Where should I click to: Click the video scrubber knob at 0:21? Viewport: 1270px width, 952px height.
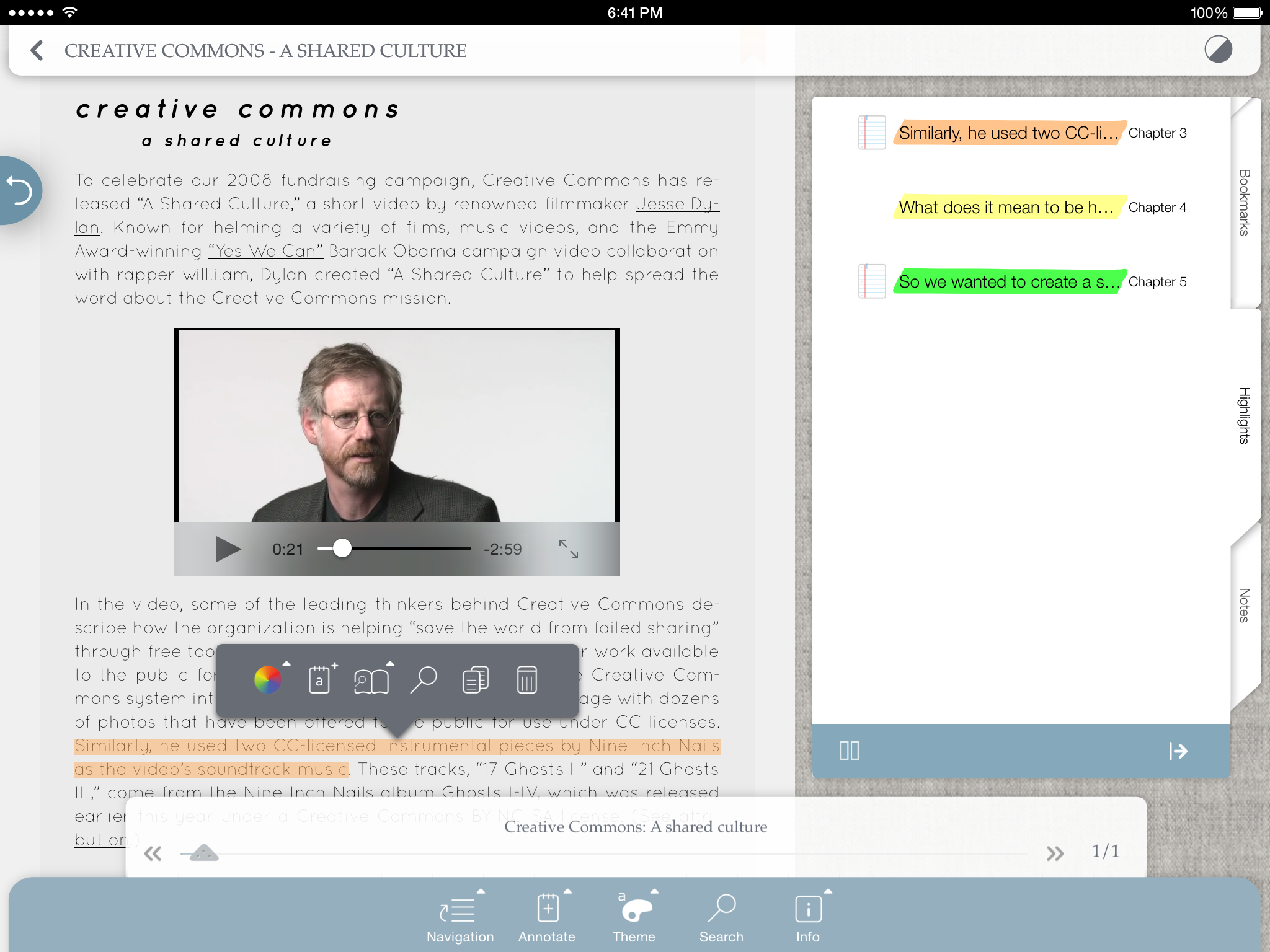point(342,549)
